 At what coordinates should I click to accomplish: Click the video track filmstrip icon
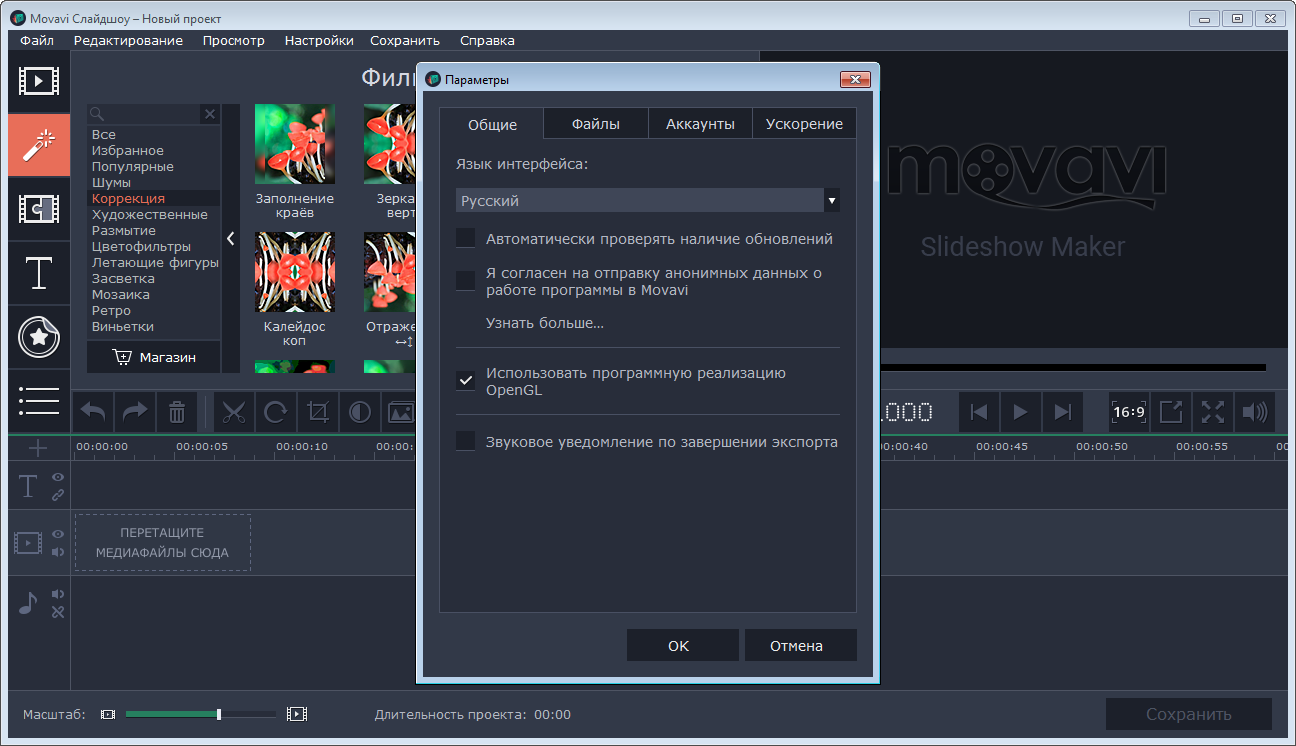pos(28,543)
